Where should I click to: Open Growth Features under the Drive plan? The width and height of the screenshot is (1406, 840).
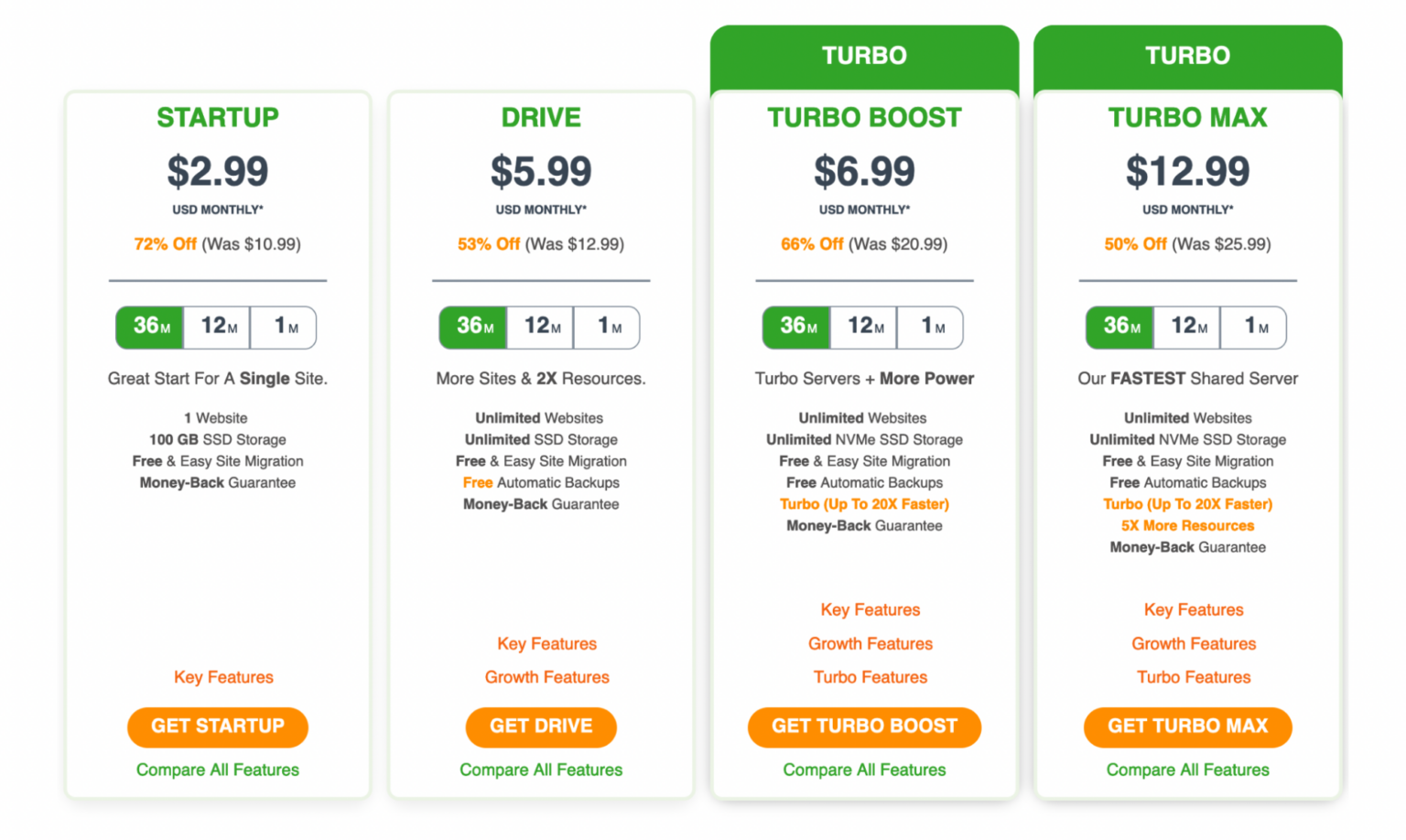pos(546,677)
